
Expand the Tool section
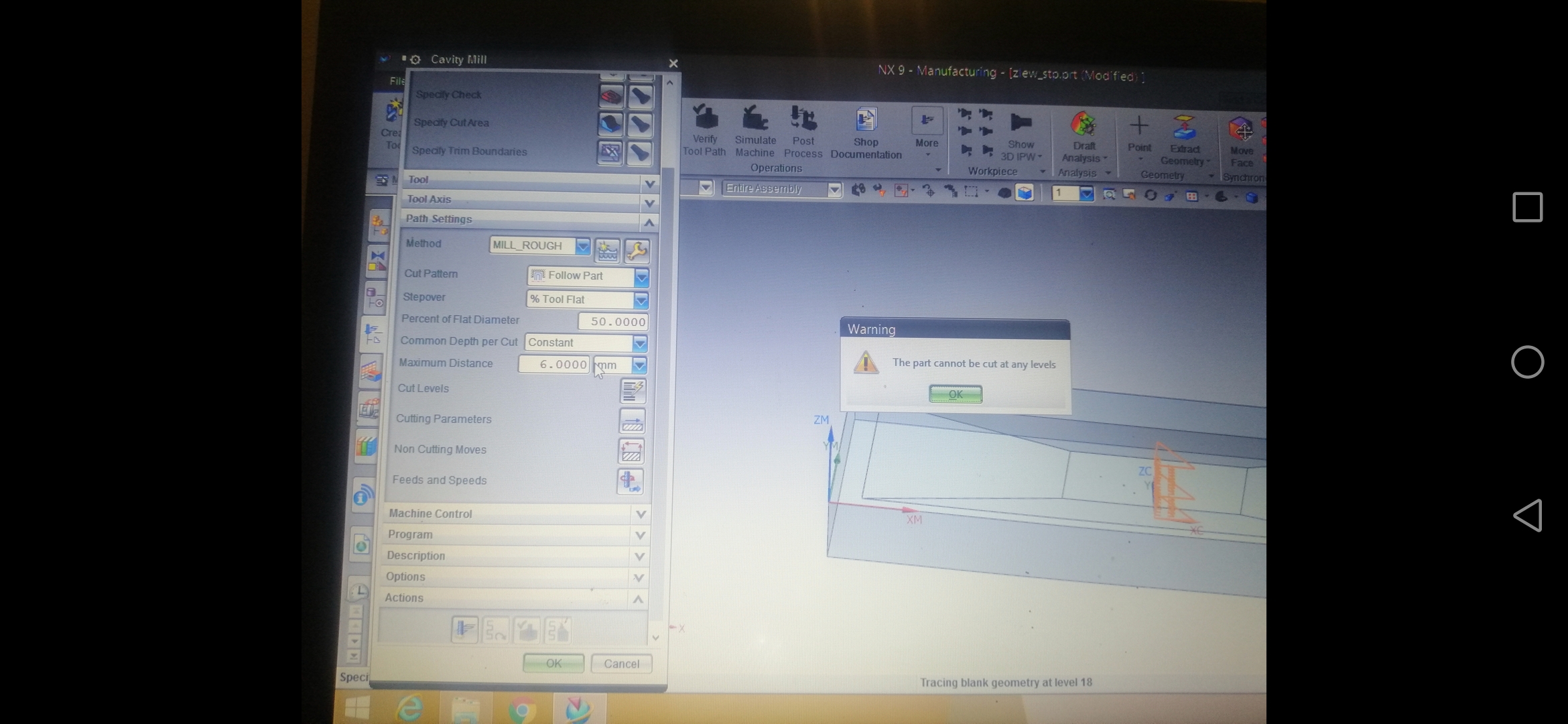tap(531, 181)
